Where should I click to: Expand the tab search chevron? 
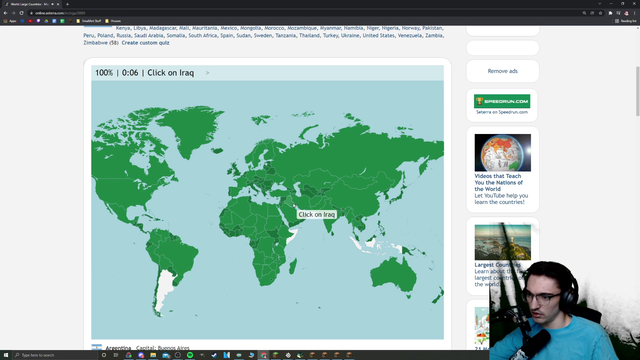[x=600, y=4]
